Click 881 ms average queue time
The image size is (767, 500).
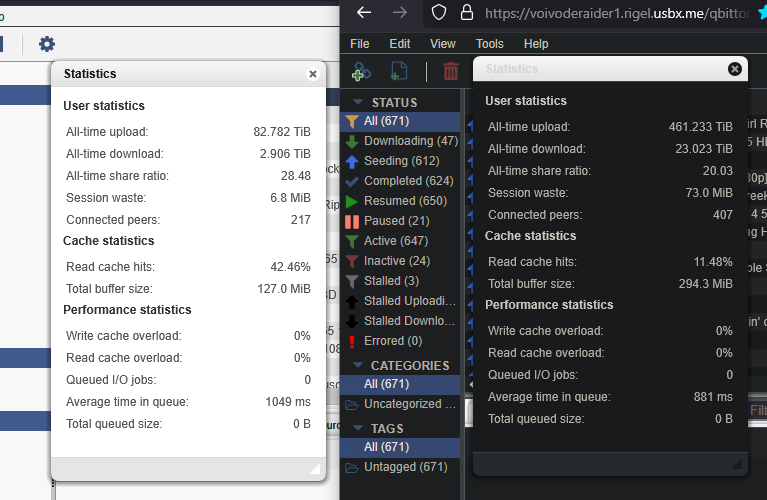pyautogui.click(x=713, y=397)
